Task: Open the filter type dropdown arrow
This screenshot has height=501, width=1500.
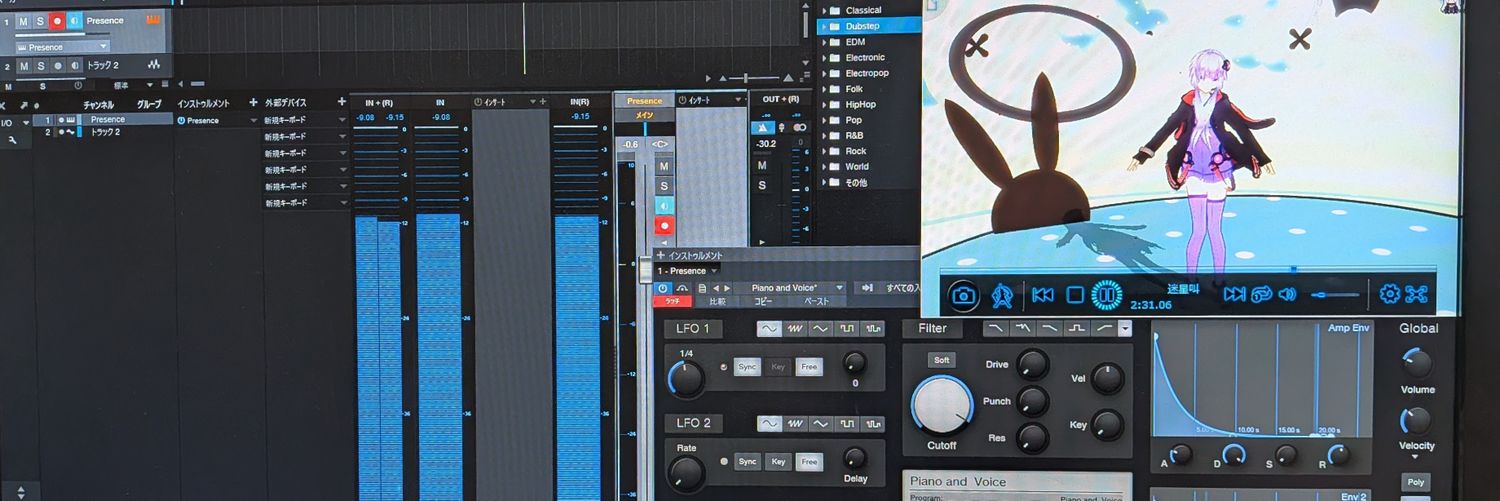Action: (1125, 328)
